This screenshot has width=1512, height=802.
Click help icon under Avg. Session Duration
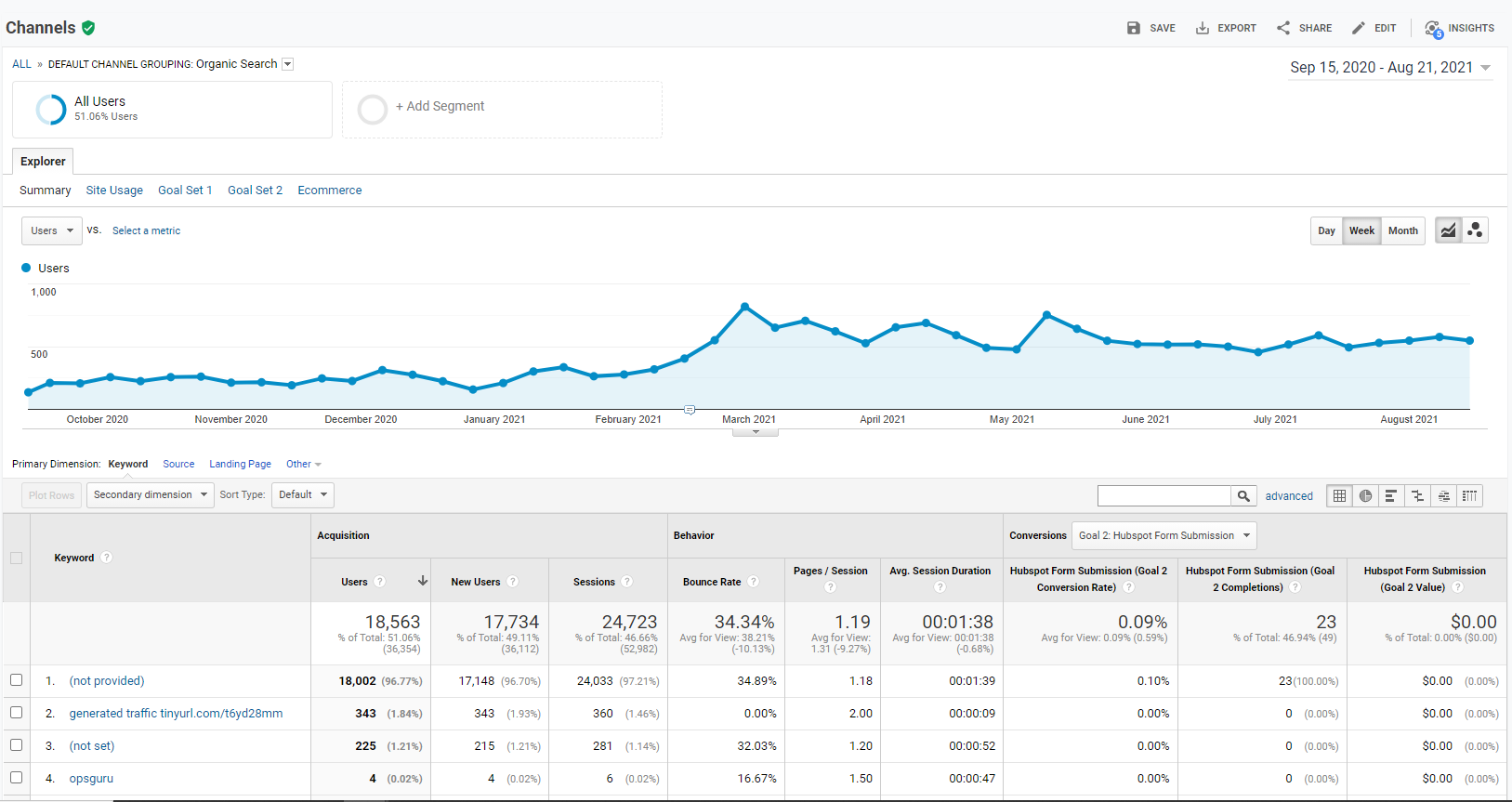point(940,587)
